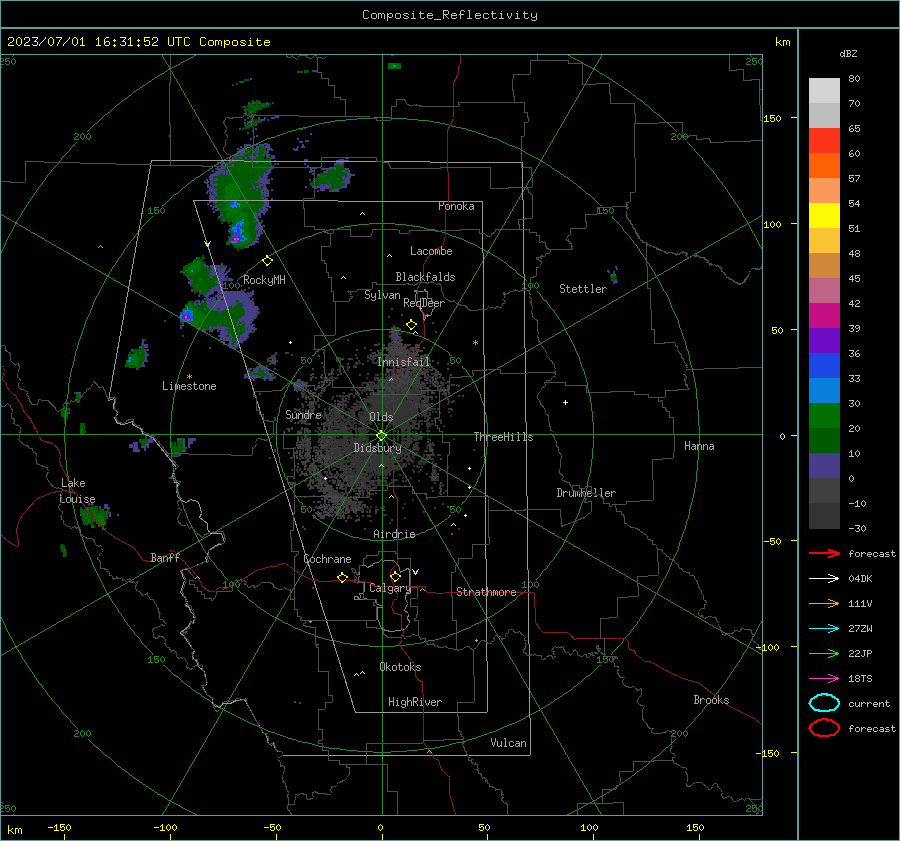This screenshot has width=900, height=841.
Task: Select the bright green 20-30 dBZ swatch
Action: pos(824,415)
